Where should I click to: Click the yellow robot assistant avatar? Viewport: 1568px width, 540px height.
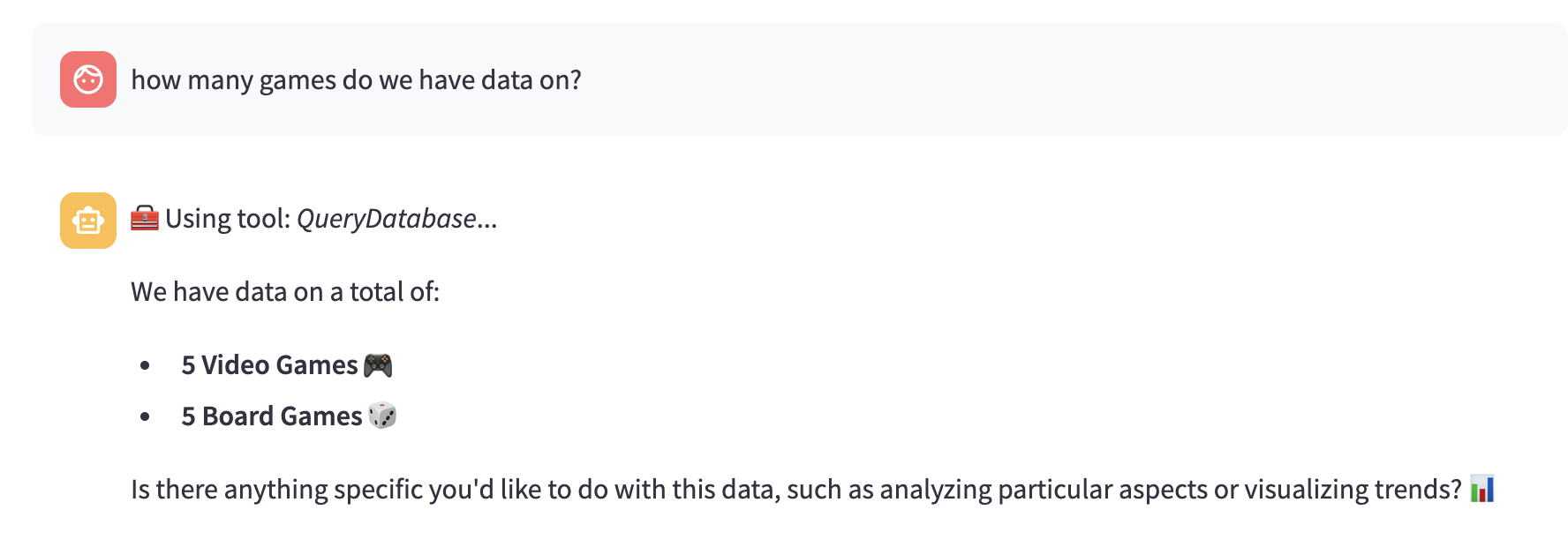pyautogui.click(x=88, y=221)
